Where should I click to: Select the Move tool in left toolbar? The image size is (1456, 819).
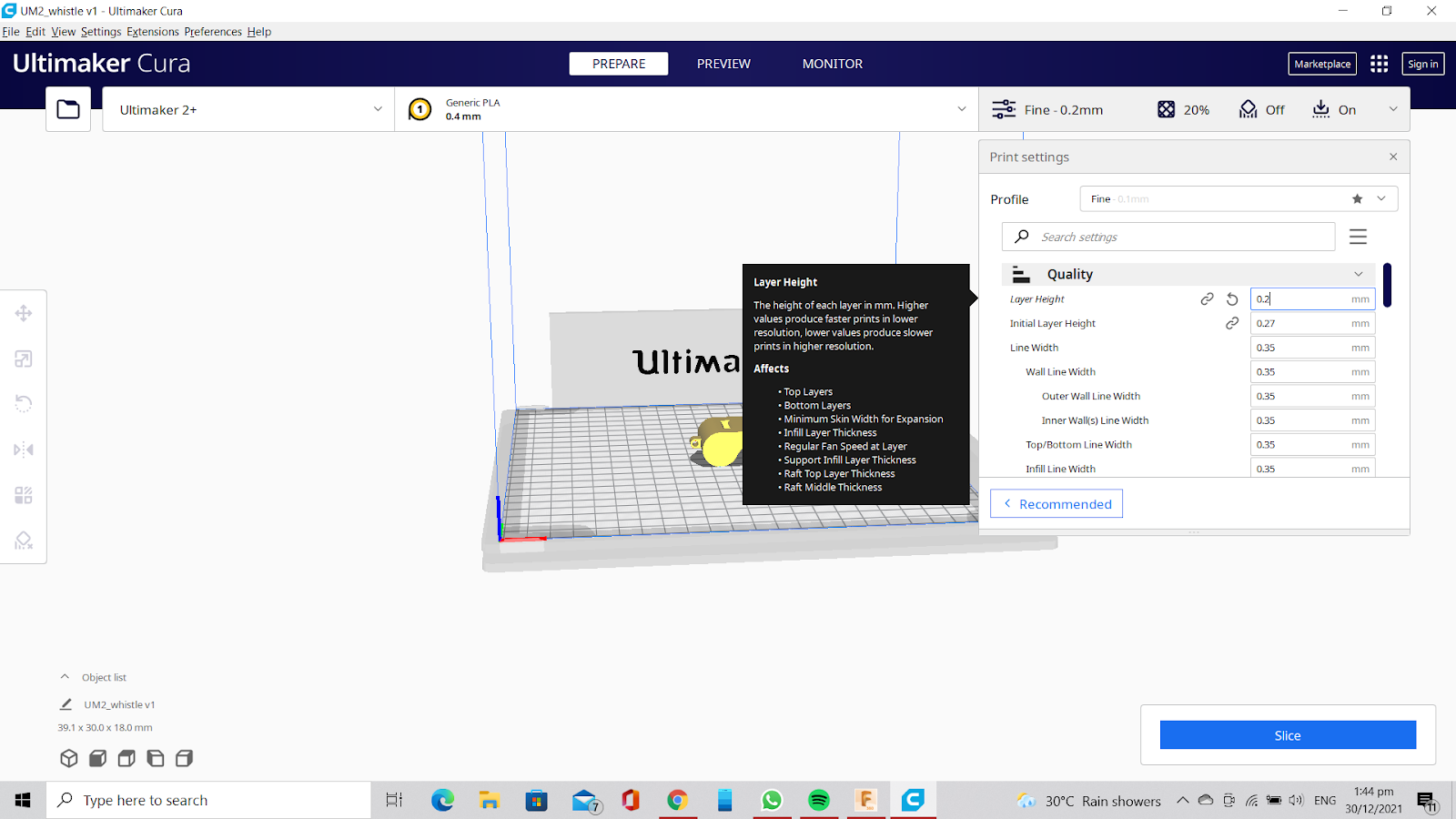24,313
